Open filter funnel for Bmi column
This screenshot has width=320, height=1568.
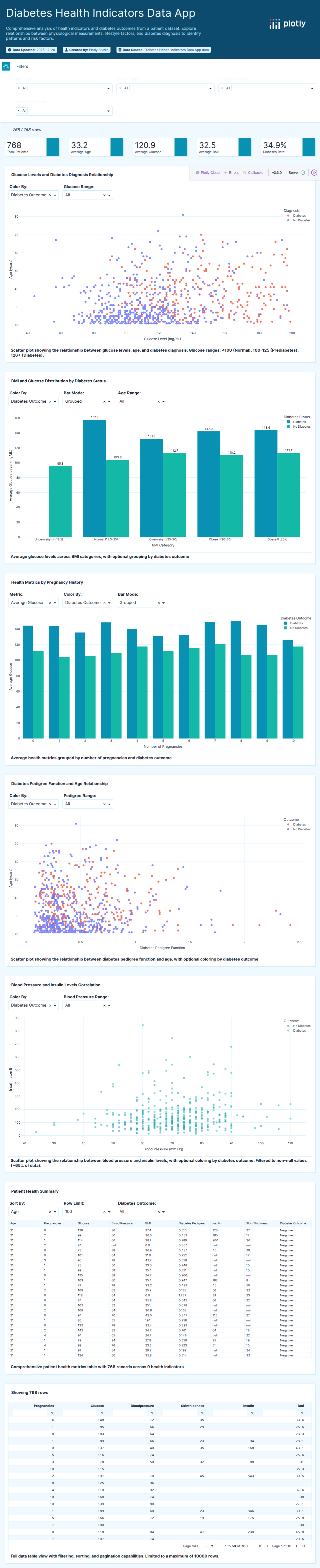[x=302, y=1413]
